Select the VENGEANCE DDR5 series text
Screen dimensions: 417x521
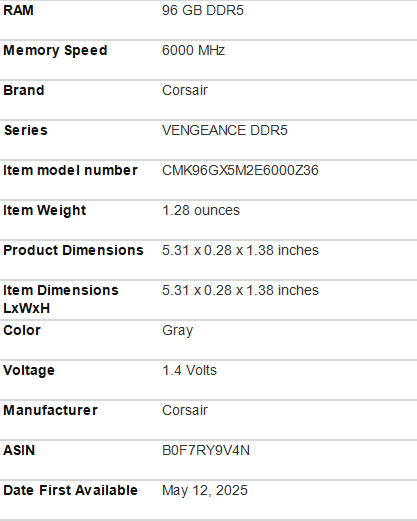click(225, 130)
